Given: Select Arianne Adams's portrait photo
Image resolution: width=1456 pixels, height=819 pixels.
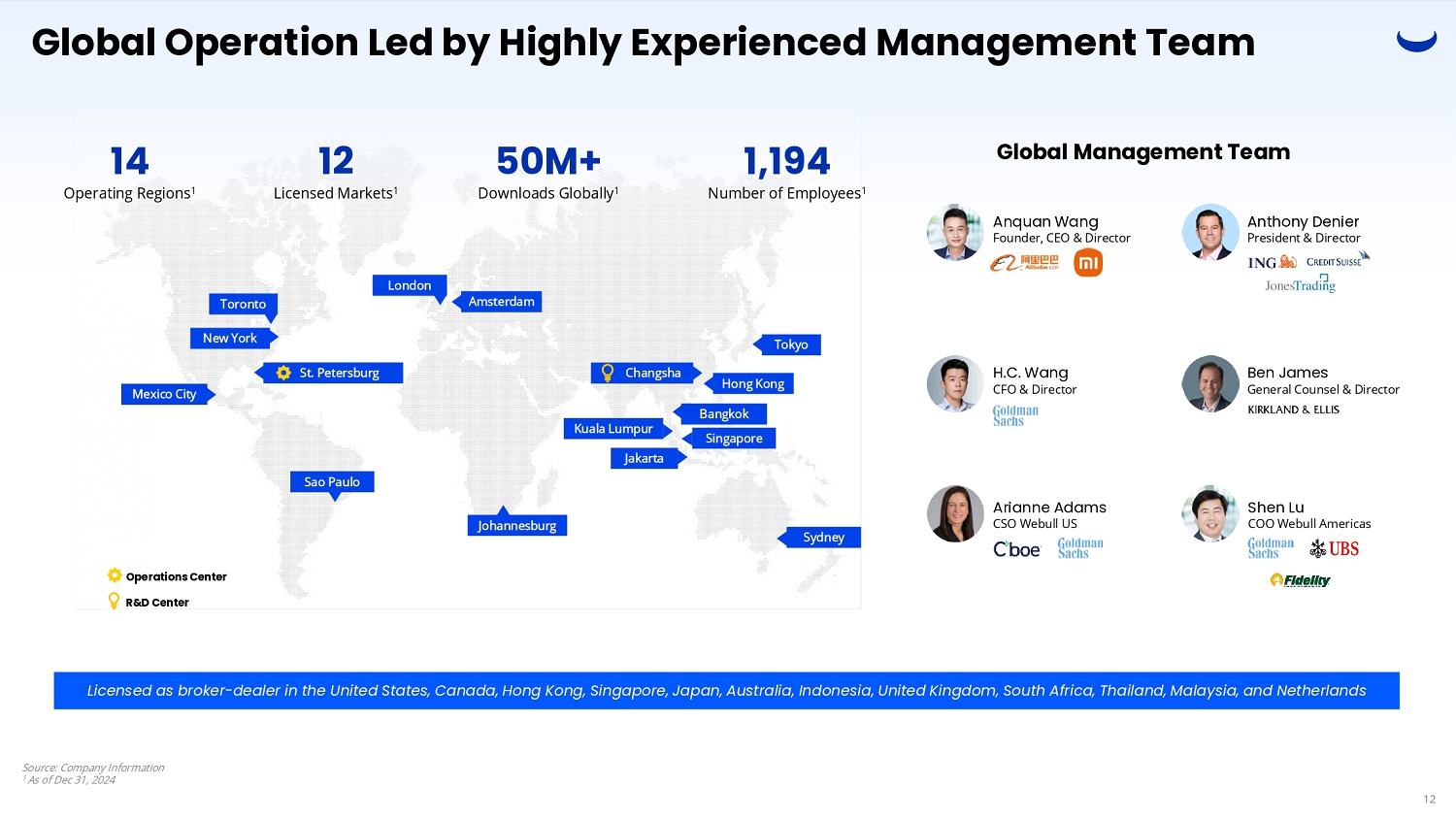Looking at the screenshot, I should tap(955, 513).
